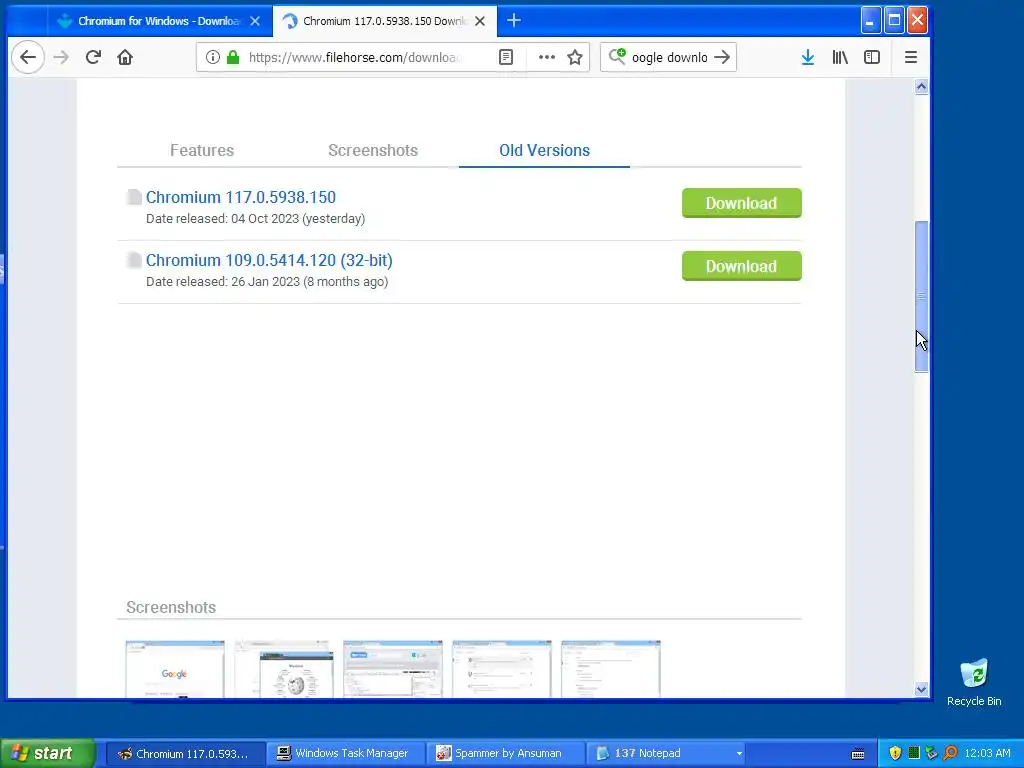Open the library bookmarks and history
The width and height of the screenshot is (1024, 768).
(840, 57)
